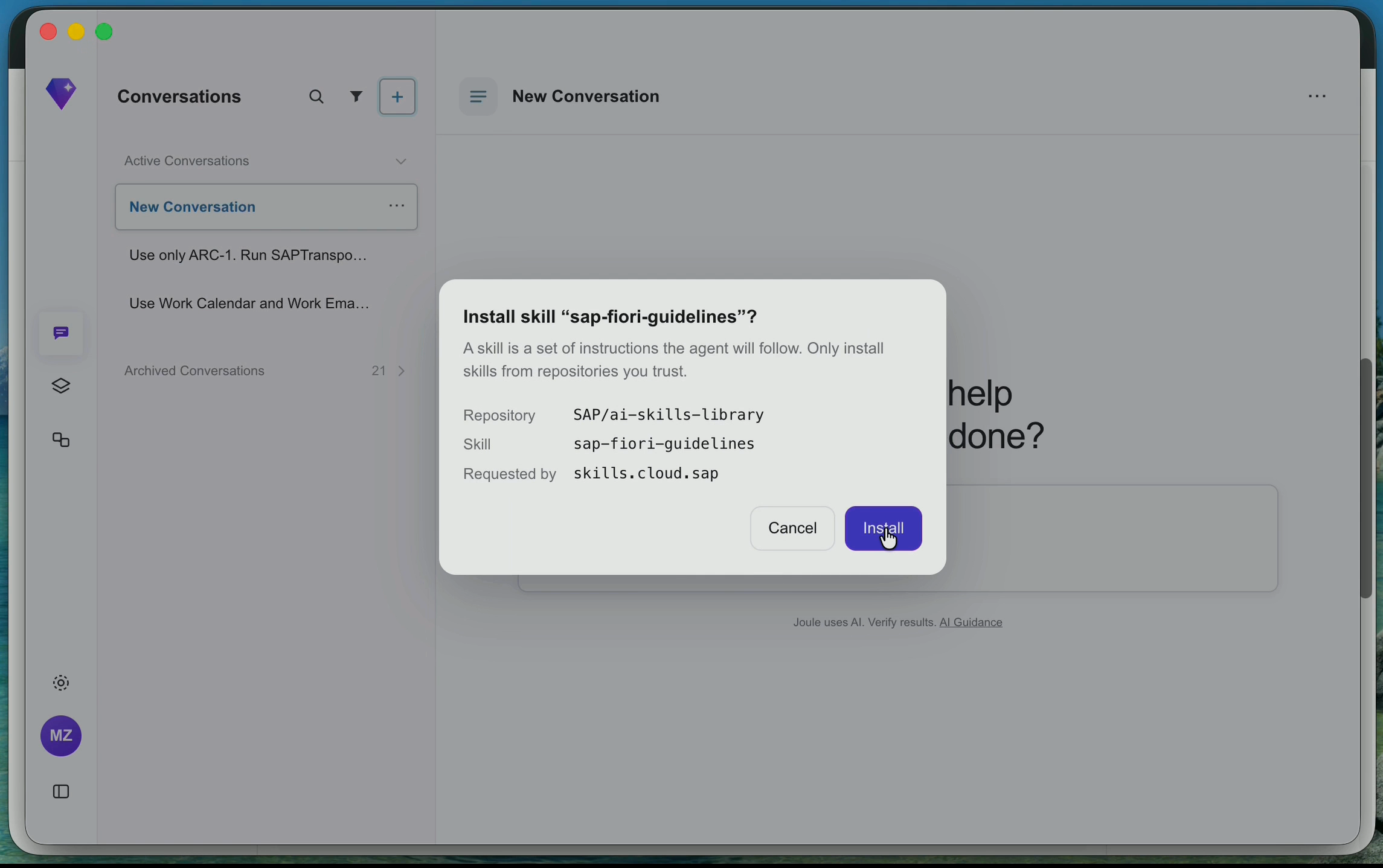Click the SAP/ai-skills-library repository text
The image size is (1383, 868).
point(669,415)
